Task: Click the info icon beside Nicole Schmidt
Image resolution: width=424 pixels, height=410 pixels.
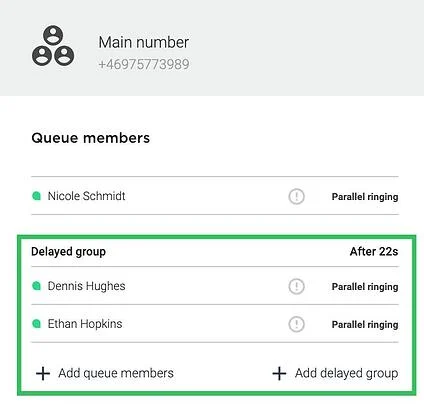Action: pos(296,196)
